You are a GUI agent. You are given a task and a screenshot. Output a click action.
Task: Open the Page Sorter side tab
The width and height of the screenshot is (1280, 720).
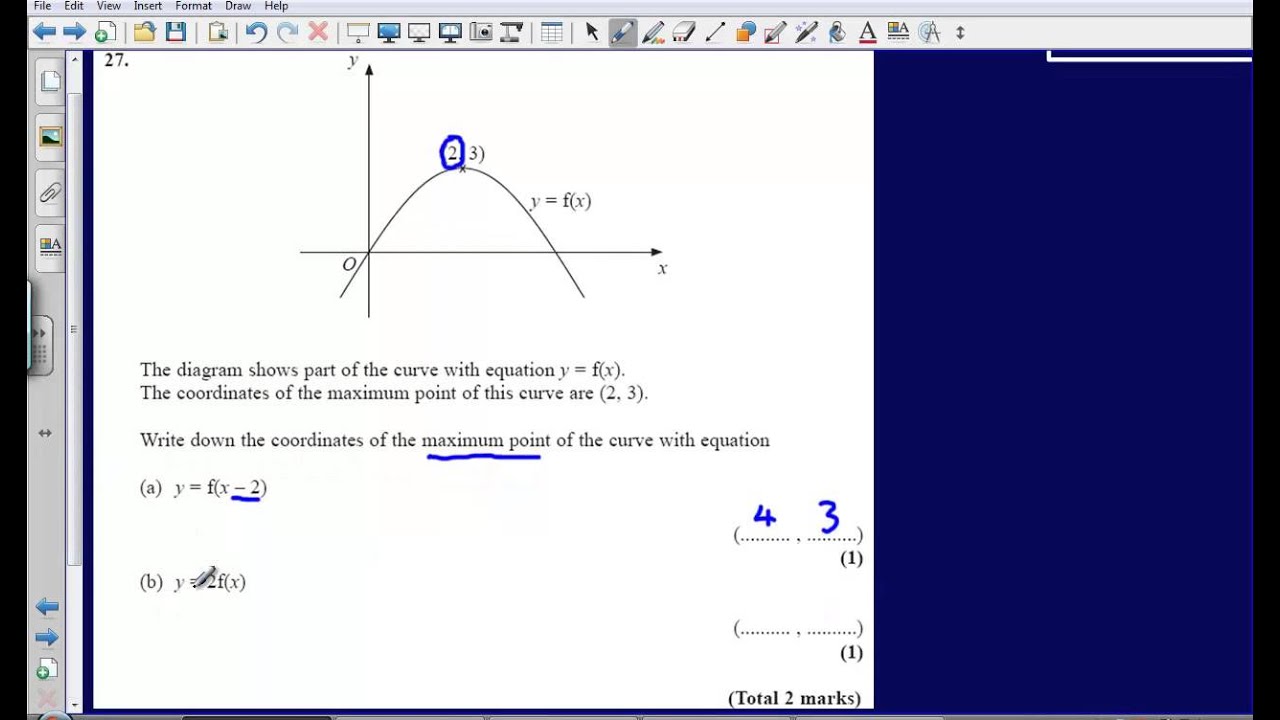(x=49, y=81)
